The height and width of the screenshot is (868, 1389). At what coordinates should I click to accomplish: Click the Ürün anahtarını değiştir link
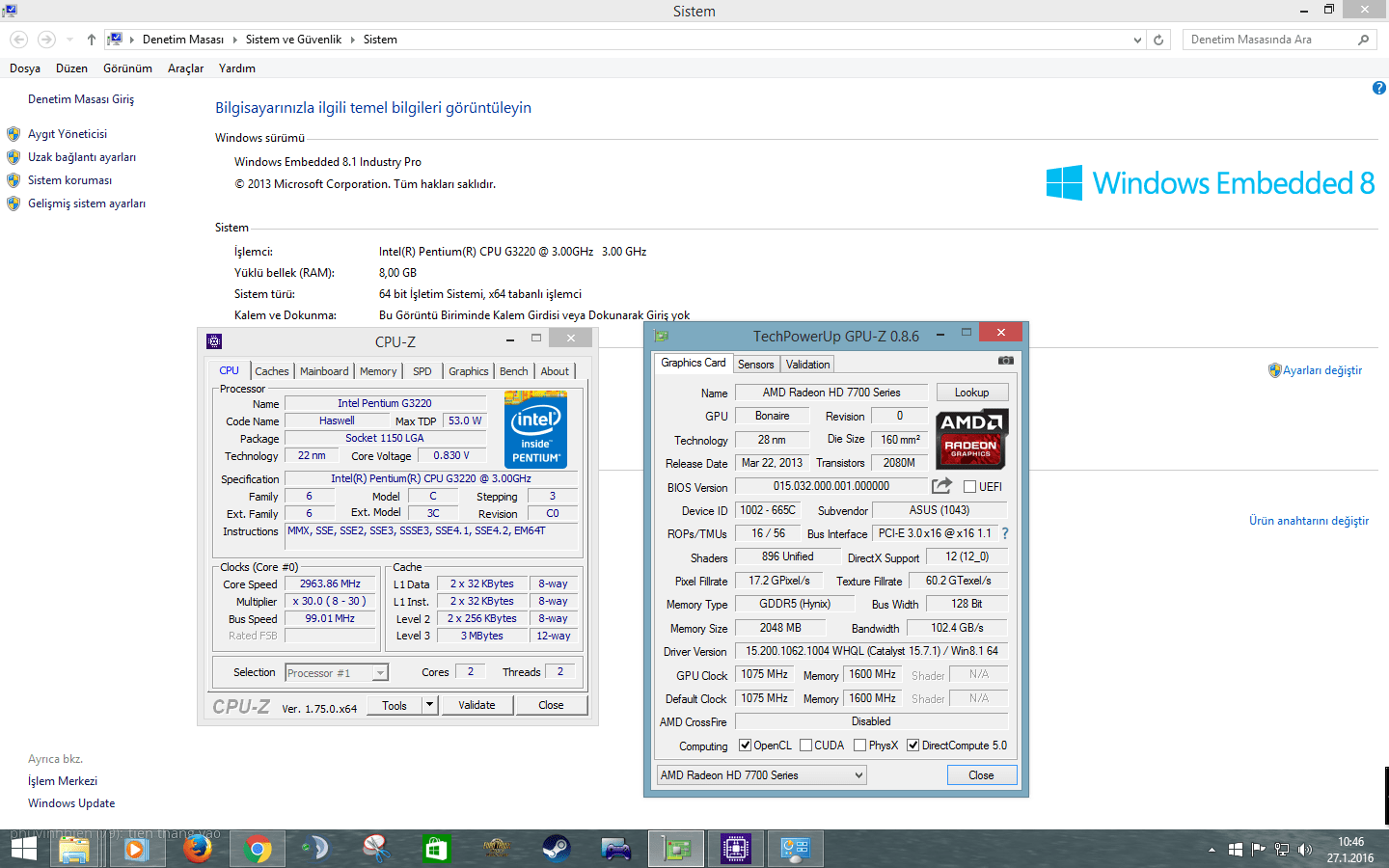[x=1309, y=521]
